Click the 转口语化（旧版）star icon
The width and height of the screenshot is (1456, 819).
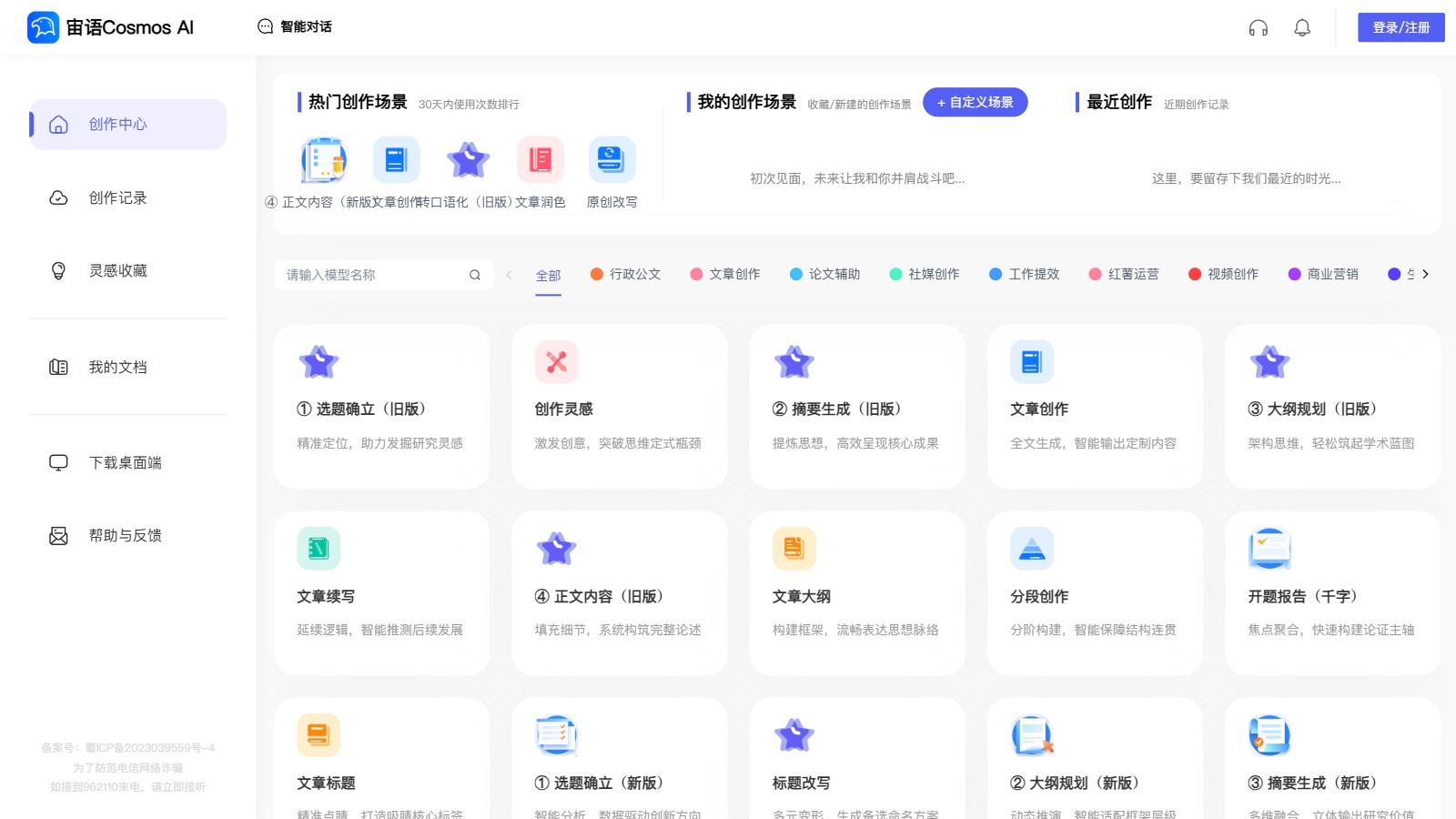[x=468, y=159]
